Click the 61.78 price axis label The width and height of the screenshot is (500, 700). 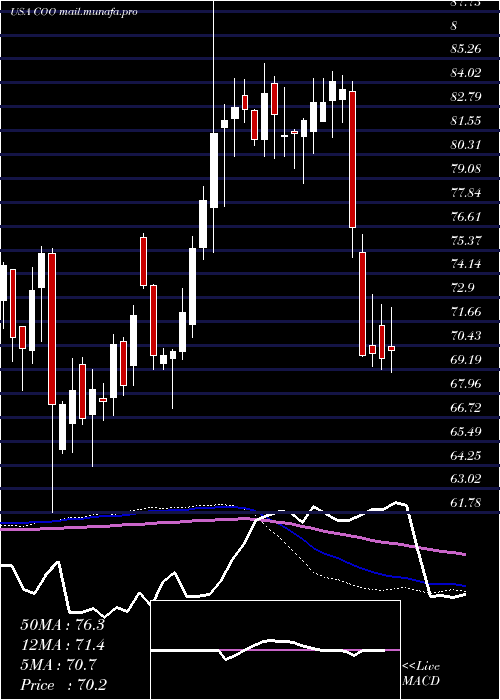[x=466, y=503]
